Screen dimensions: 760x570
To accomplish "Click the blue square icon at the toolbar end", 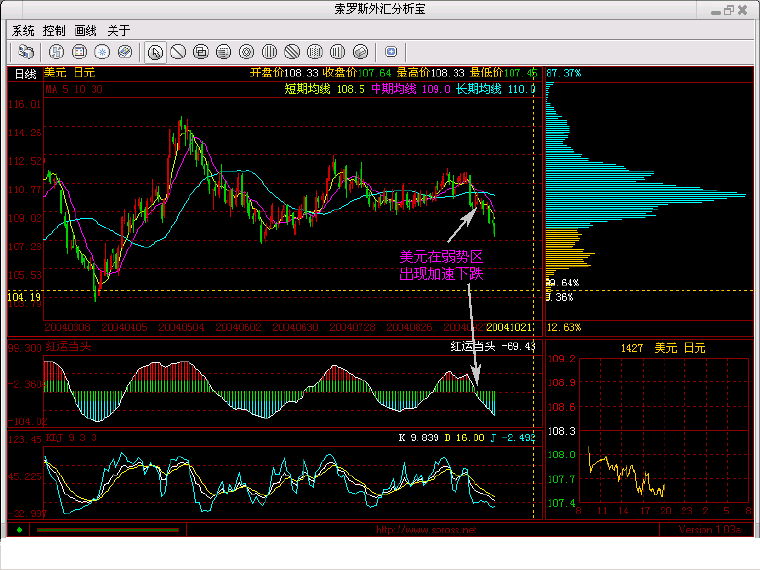I will (391, 51).
